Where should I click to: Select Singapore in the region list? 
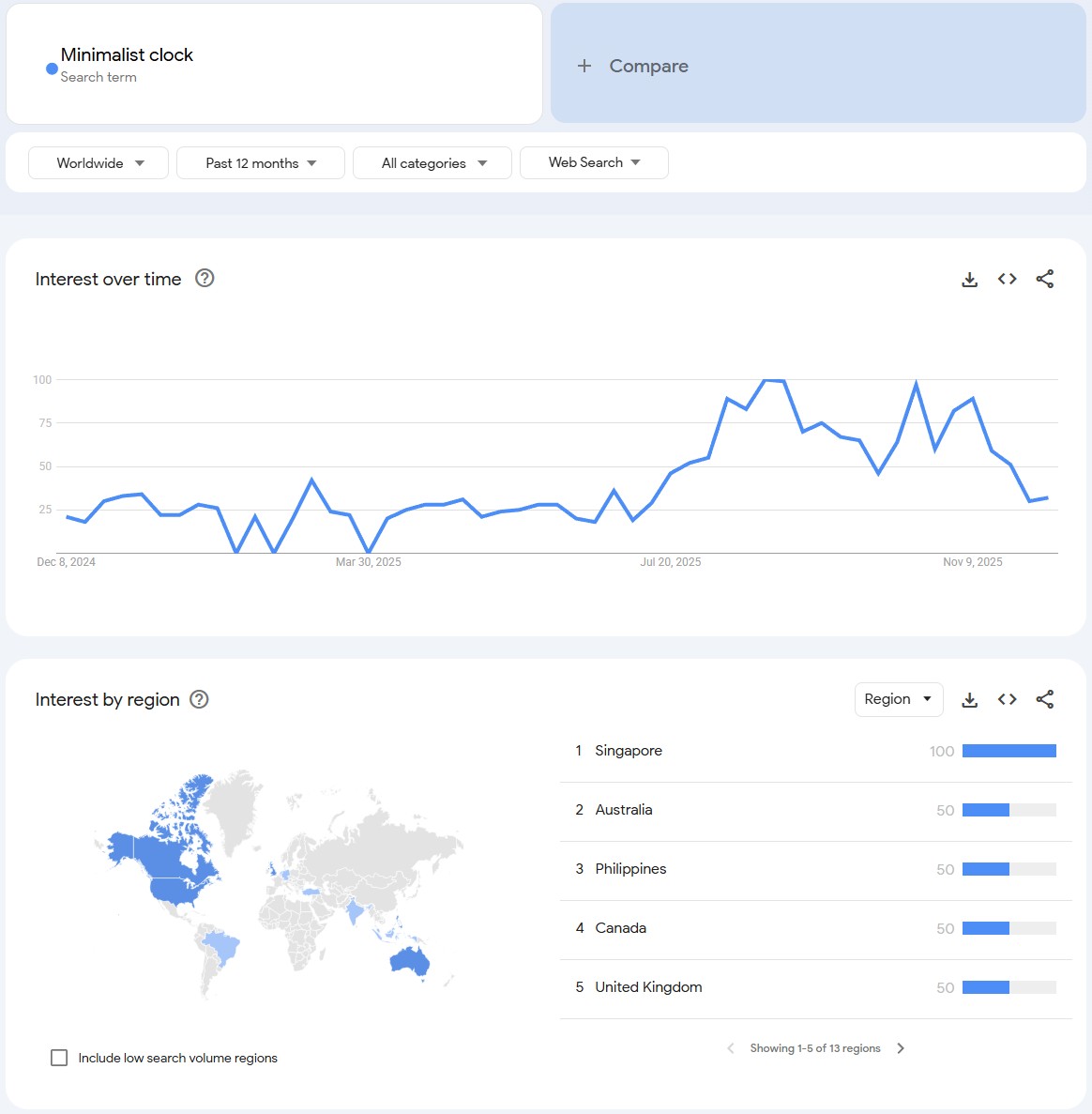(x=629, y=751)
